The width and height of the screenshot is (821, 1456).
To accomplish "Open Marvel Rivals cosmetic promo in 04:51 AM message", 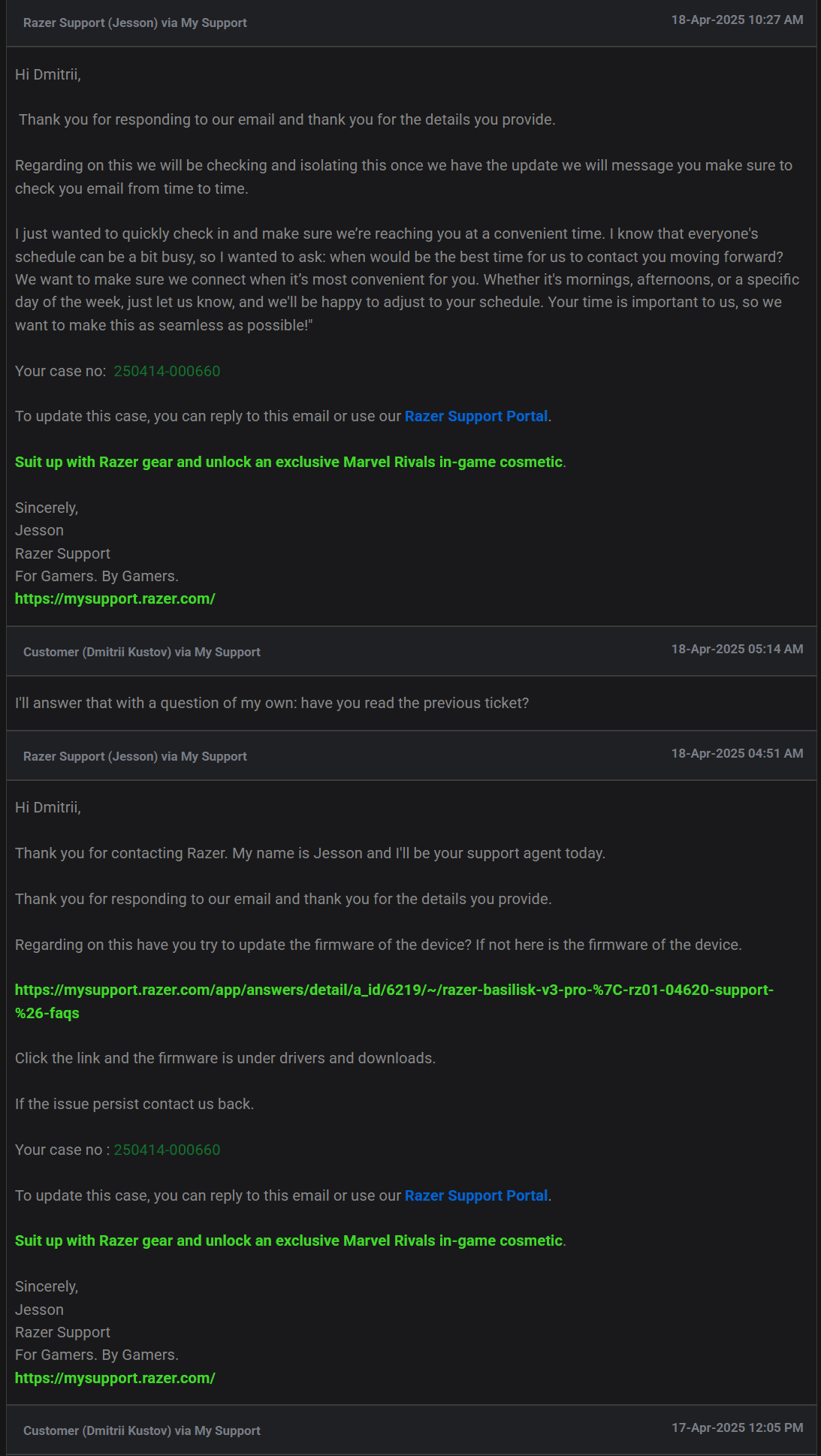I will point(289,1240).
